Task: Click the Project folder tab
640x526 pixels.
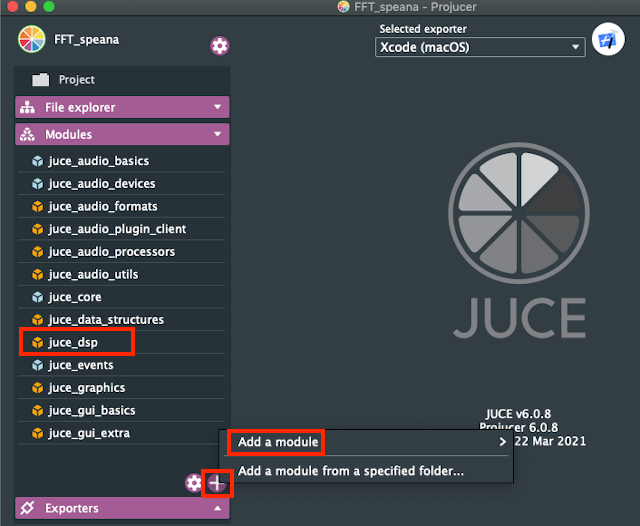Action: [x=122, y=80]
